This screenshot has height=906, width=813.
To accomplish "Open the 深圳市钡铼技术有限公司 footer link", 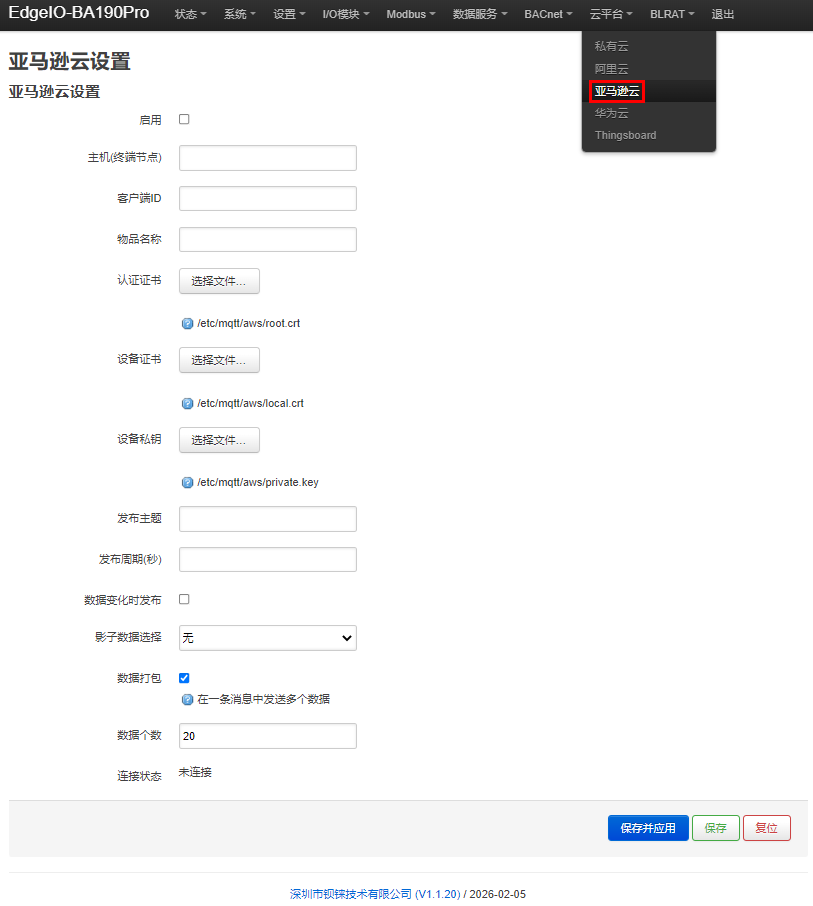I will [x=375, y=894].
